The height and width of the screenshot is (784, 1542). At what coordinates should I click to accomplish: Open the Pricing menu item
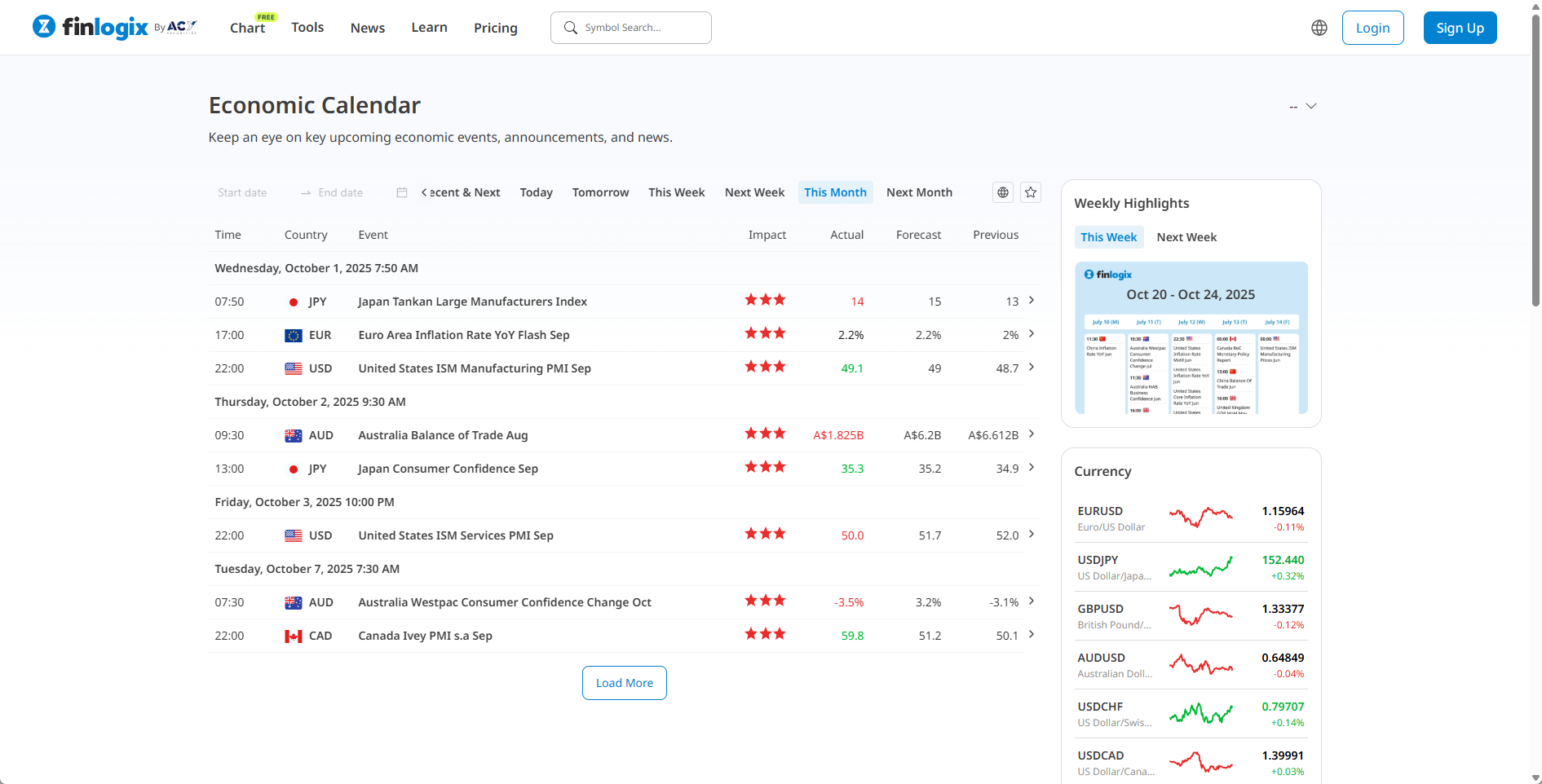(x=495, y=28)
